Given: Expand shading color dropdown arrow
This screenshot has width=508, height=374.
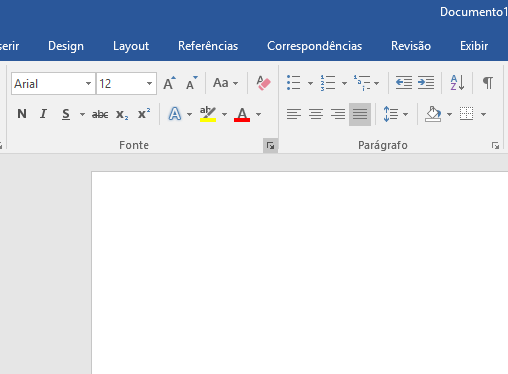Looking at the screenshot, I should (449, 114).
